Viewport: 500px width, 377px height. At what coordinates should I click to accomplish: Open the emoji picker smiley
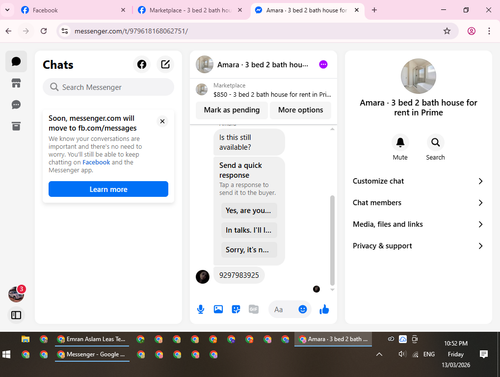[x=302, y=309]
